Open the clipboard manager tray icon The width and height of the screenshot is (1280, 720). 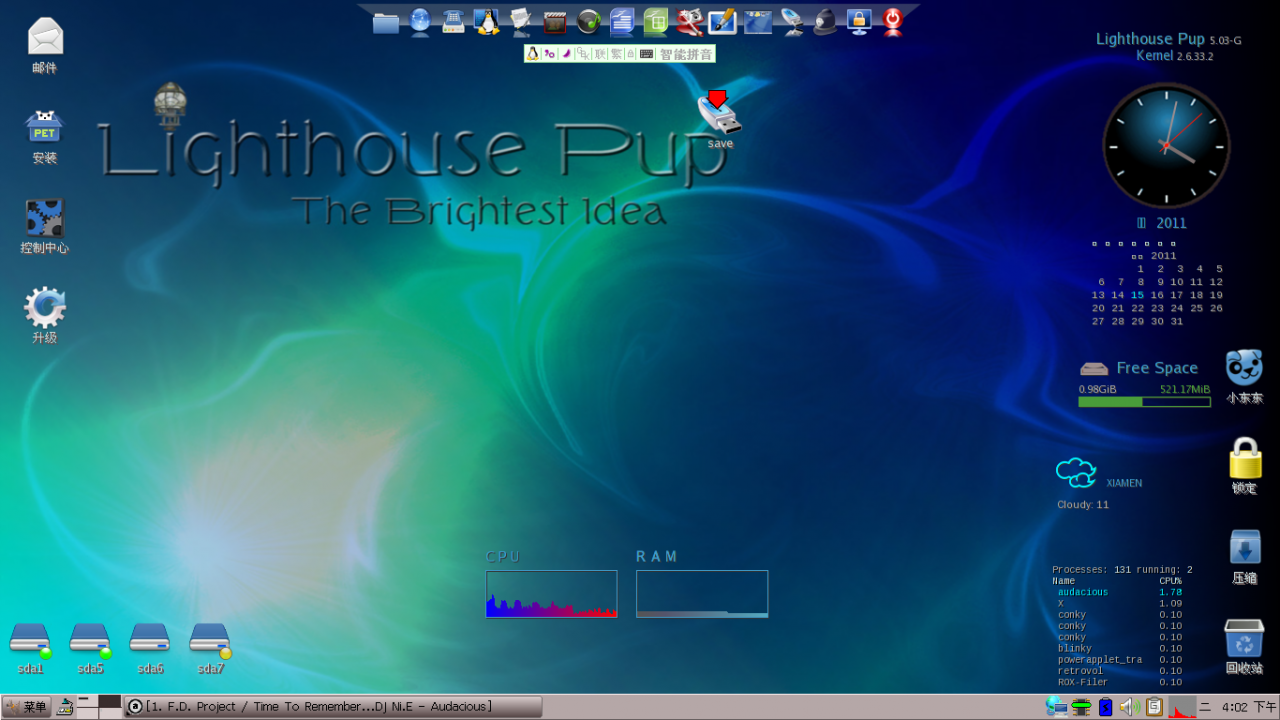[x=1154, y=707]
